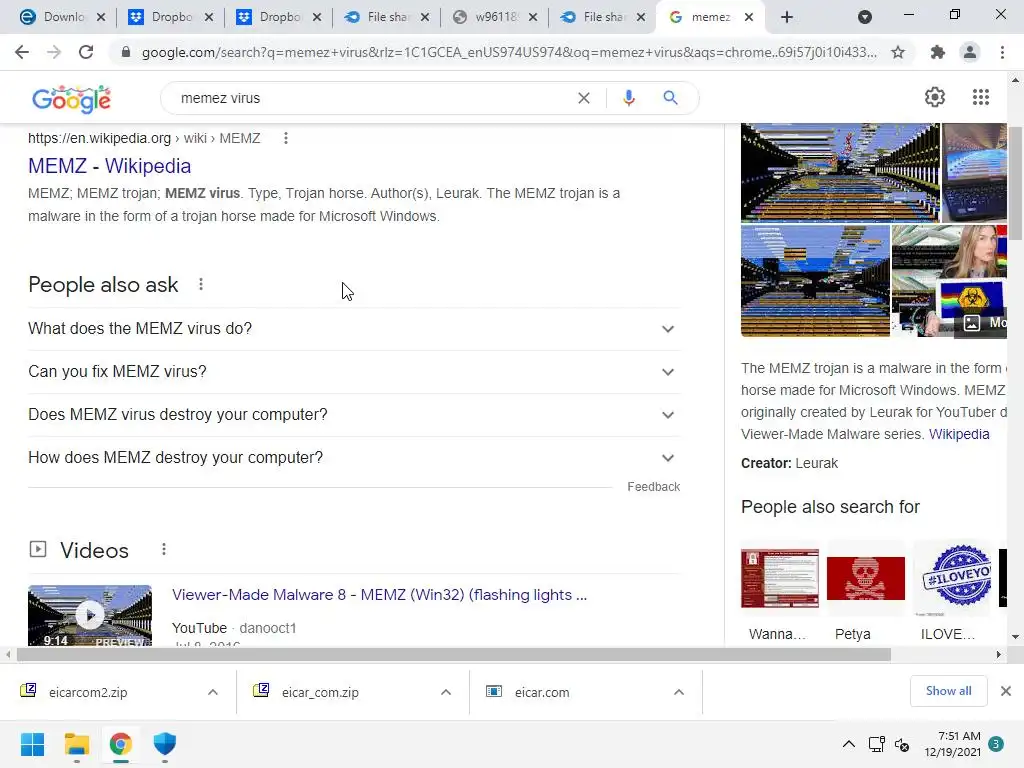Click Show all downloads button
Image resolution: width=1024 pixels, height=768 pixels.
948,691
